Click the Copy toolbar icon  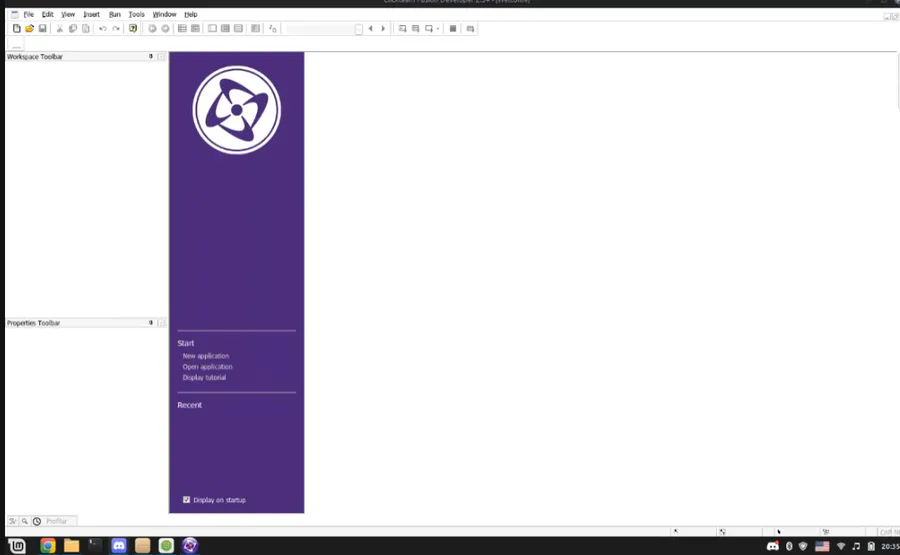point(72,28)
